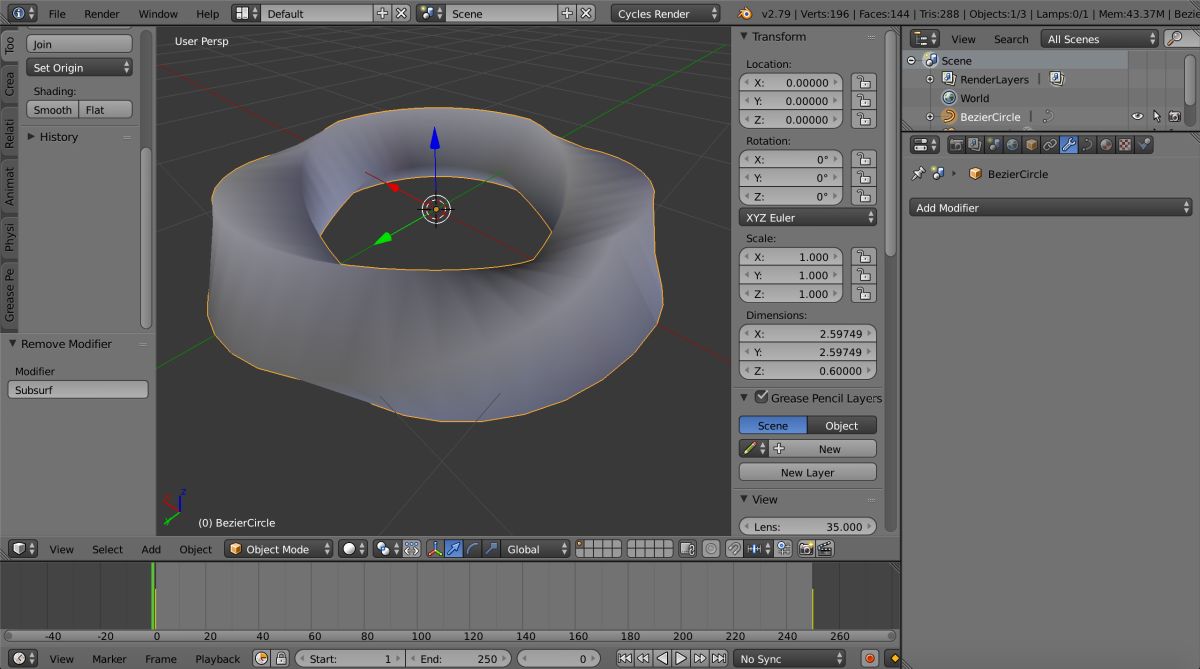The height and width of the screenshot is (669, 1200).
Task: Open the Help menu
Action: point(207,14)
